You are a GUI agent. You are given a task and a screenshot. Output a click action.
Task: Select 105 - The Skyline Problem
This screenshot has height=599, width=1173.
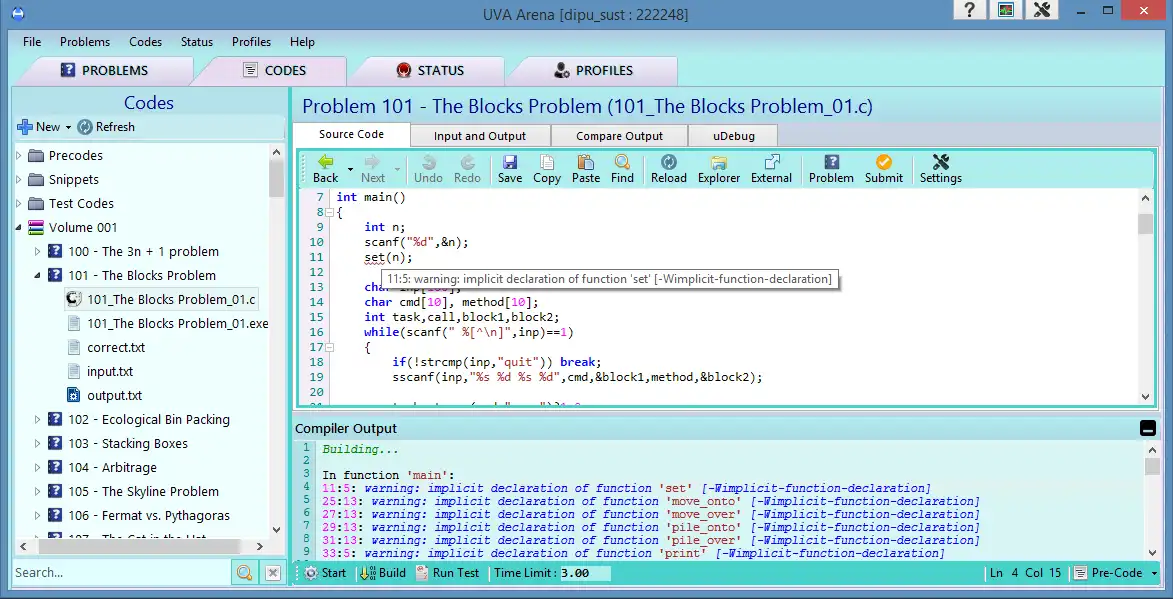click(143, 491)
